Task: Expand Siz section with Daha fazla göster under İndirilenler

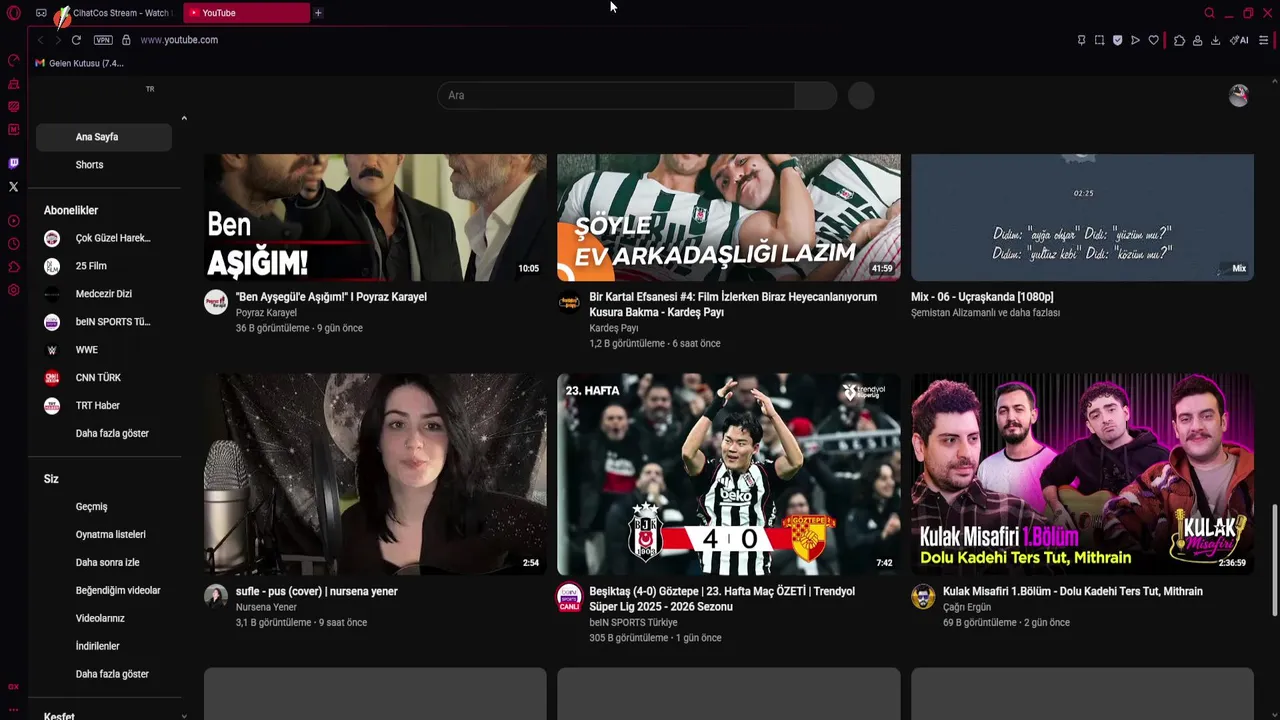Action: 104,675
